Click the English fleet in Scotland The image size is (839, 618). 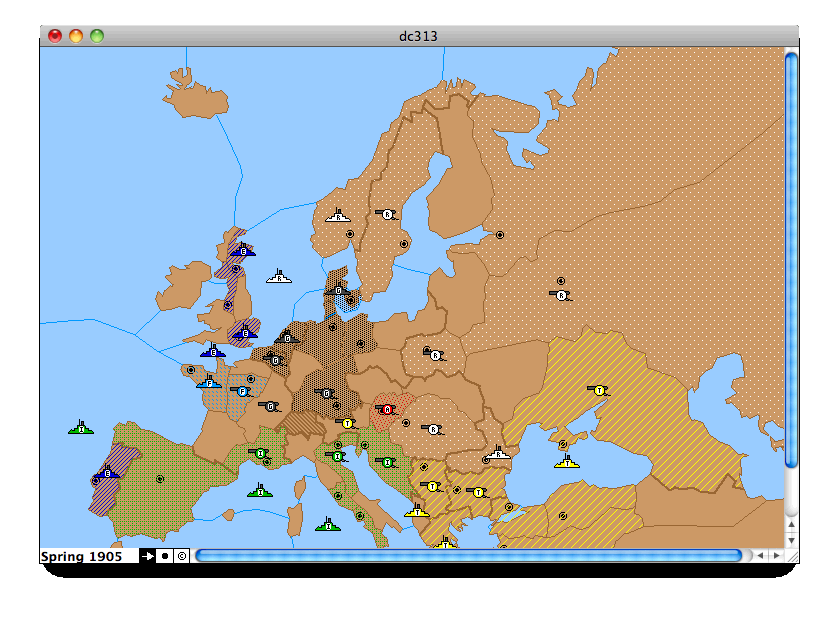pos(243,250)
